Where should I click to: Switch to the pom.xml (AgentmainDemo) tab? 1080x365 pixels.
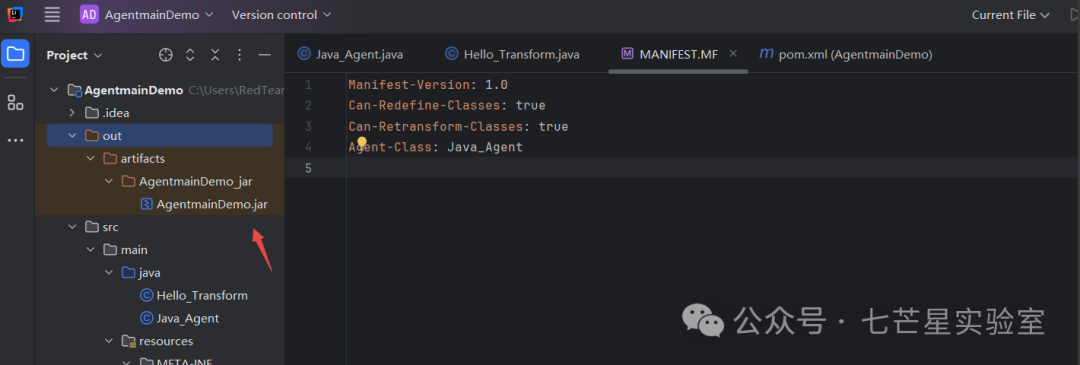coord(846,54)
